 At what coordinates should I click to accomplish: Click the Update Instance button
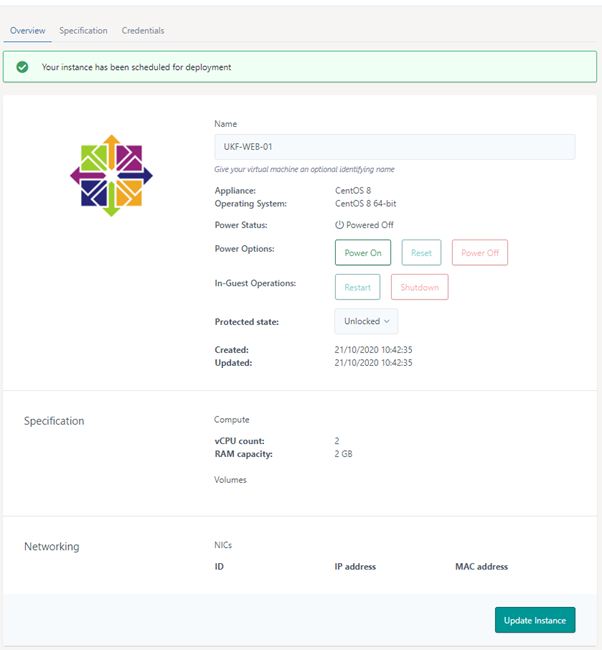pos(534,620)
